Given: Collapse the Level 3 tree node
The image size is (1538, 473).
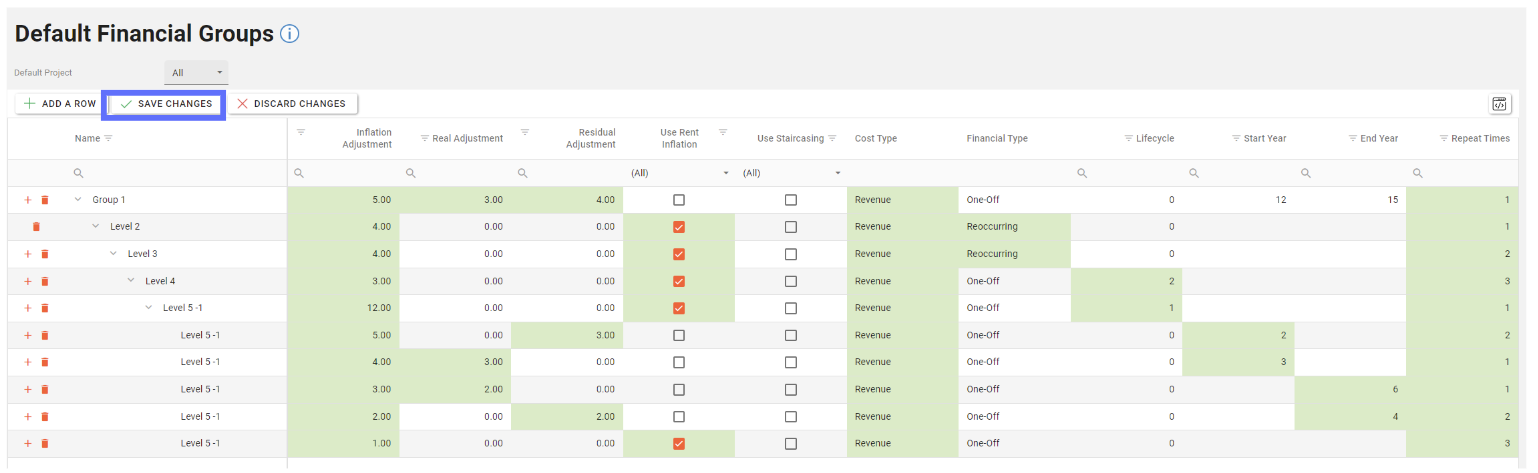Looking at the screenshot, I should click(x=114, y=254).
